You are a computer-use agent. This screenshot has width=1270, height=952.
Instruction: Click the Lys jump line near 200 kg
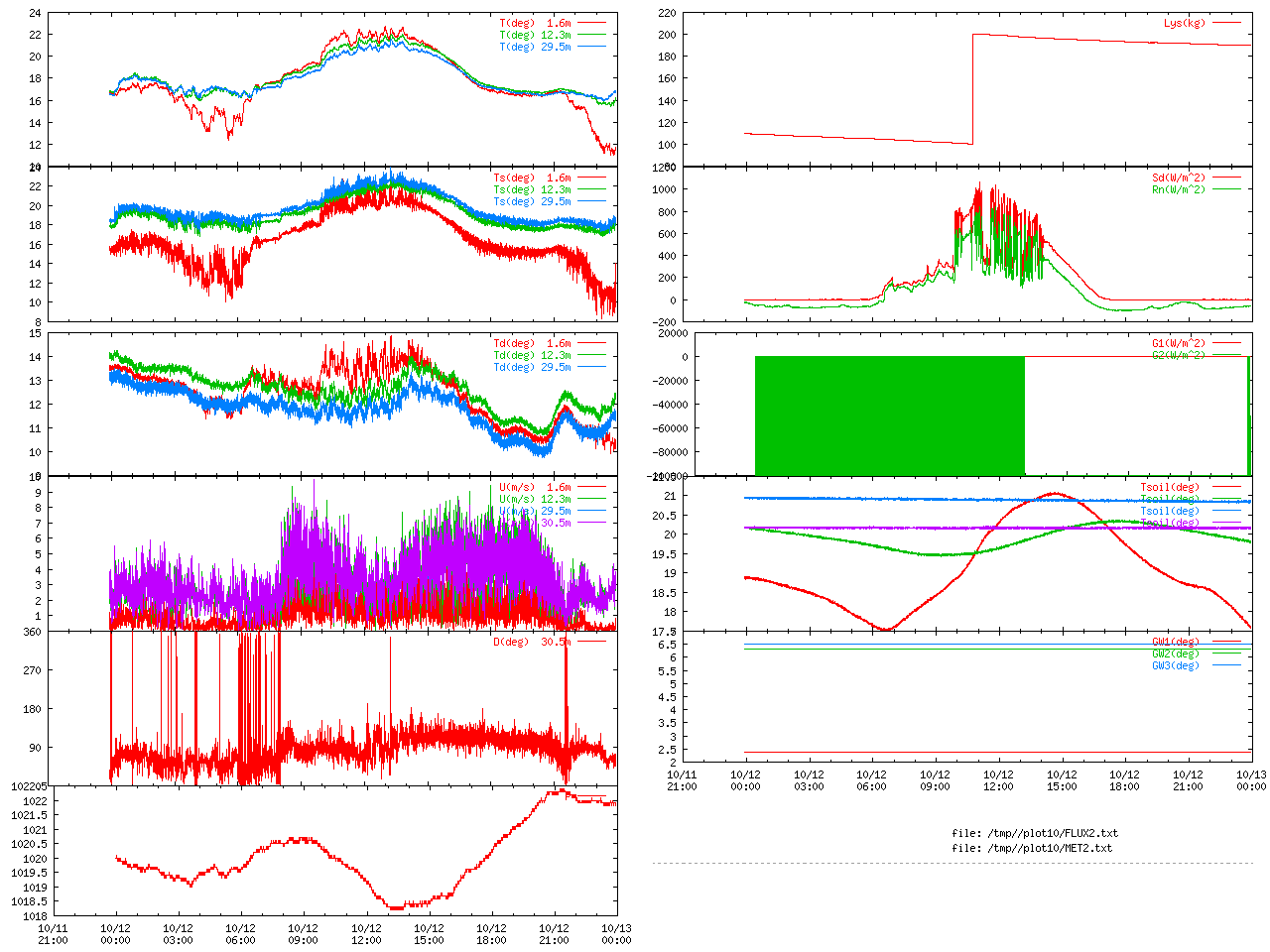click(972, 89)
